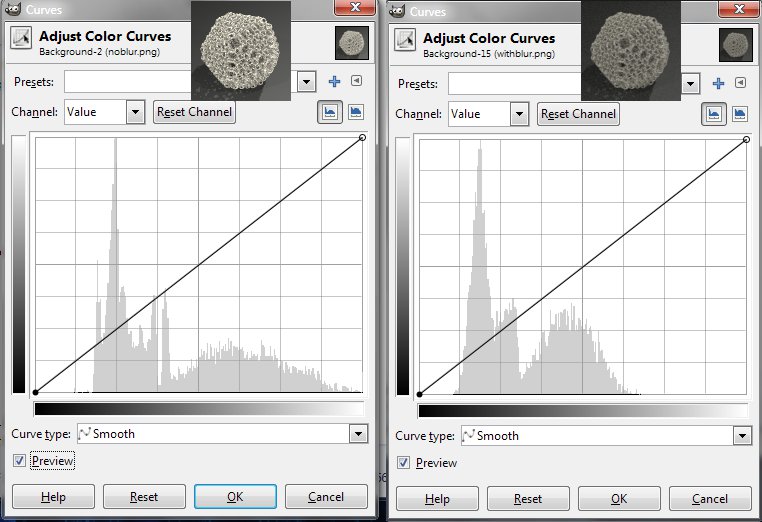The image size is (762, 522).
Task: Open Channel dropdown in noblur.png dialog
Action: pos(135,113)
